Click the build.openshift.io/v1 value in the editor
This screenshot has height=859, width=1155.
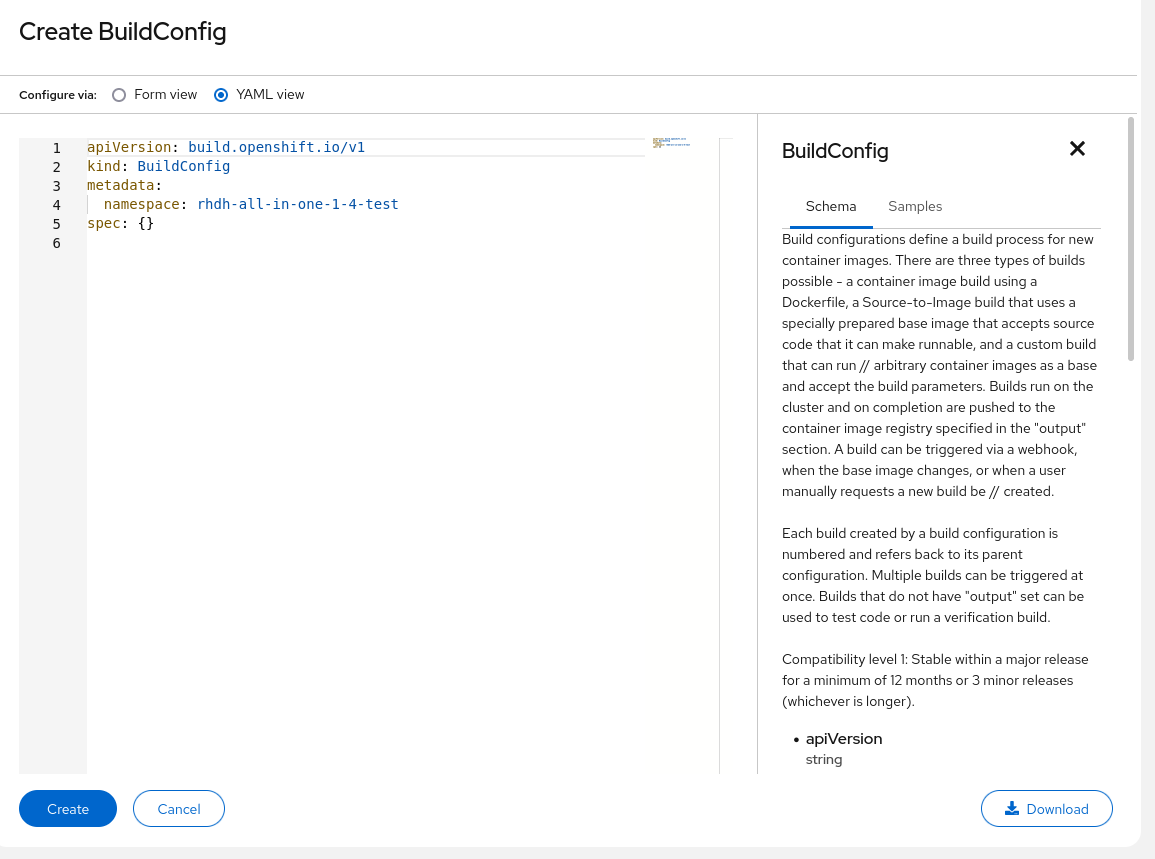tap(276, 148)
